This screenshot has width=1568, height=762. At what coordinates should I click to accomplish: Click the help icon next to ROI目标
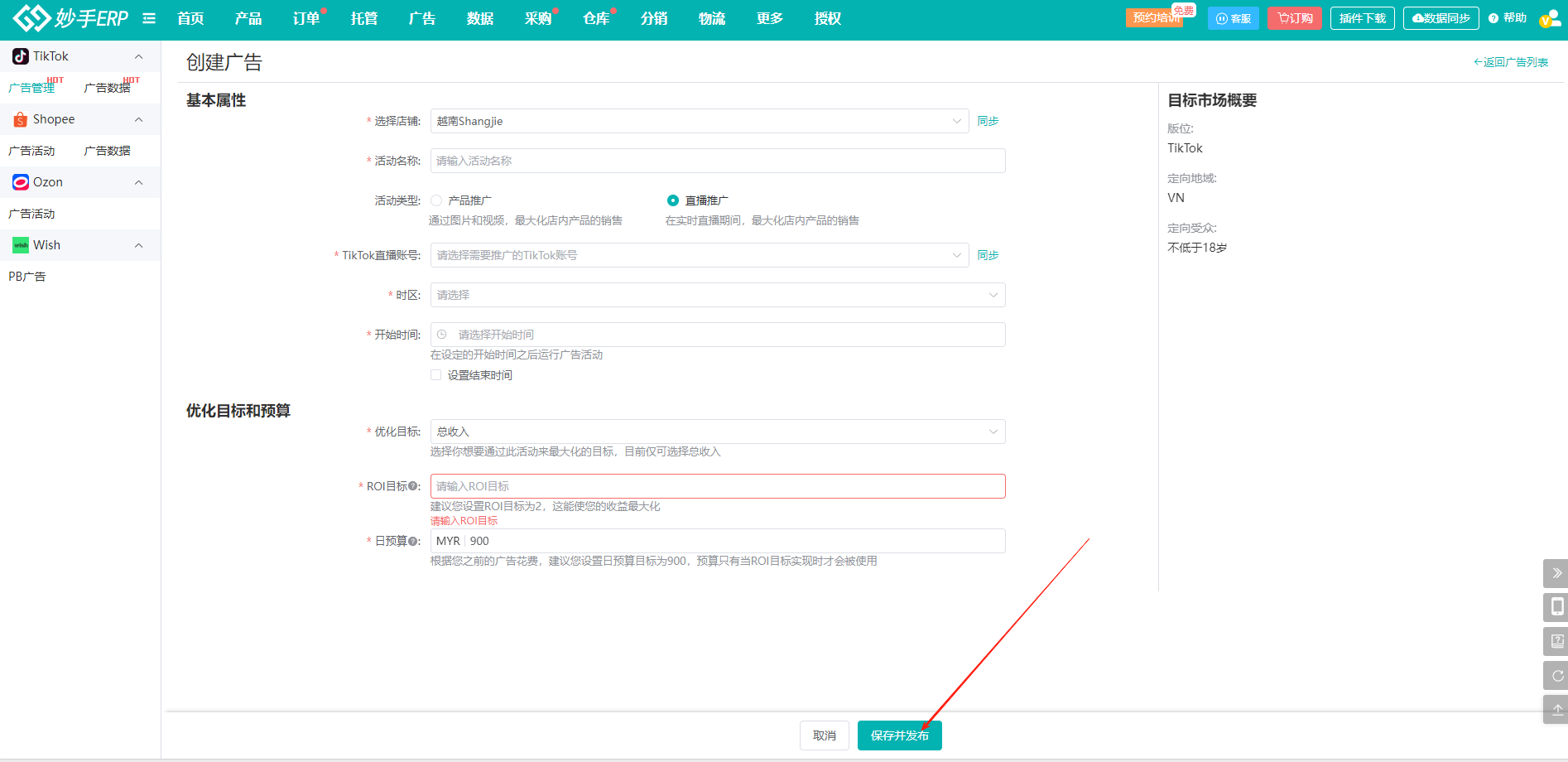(413, 486)
